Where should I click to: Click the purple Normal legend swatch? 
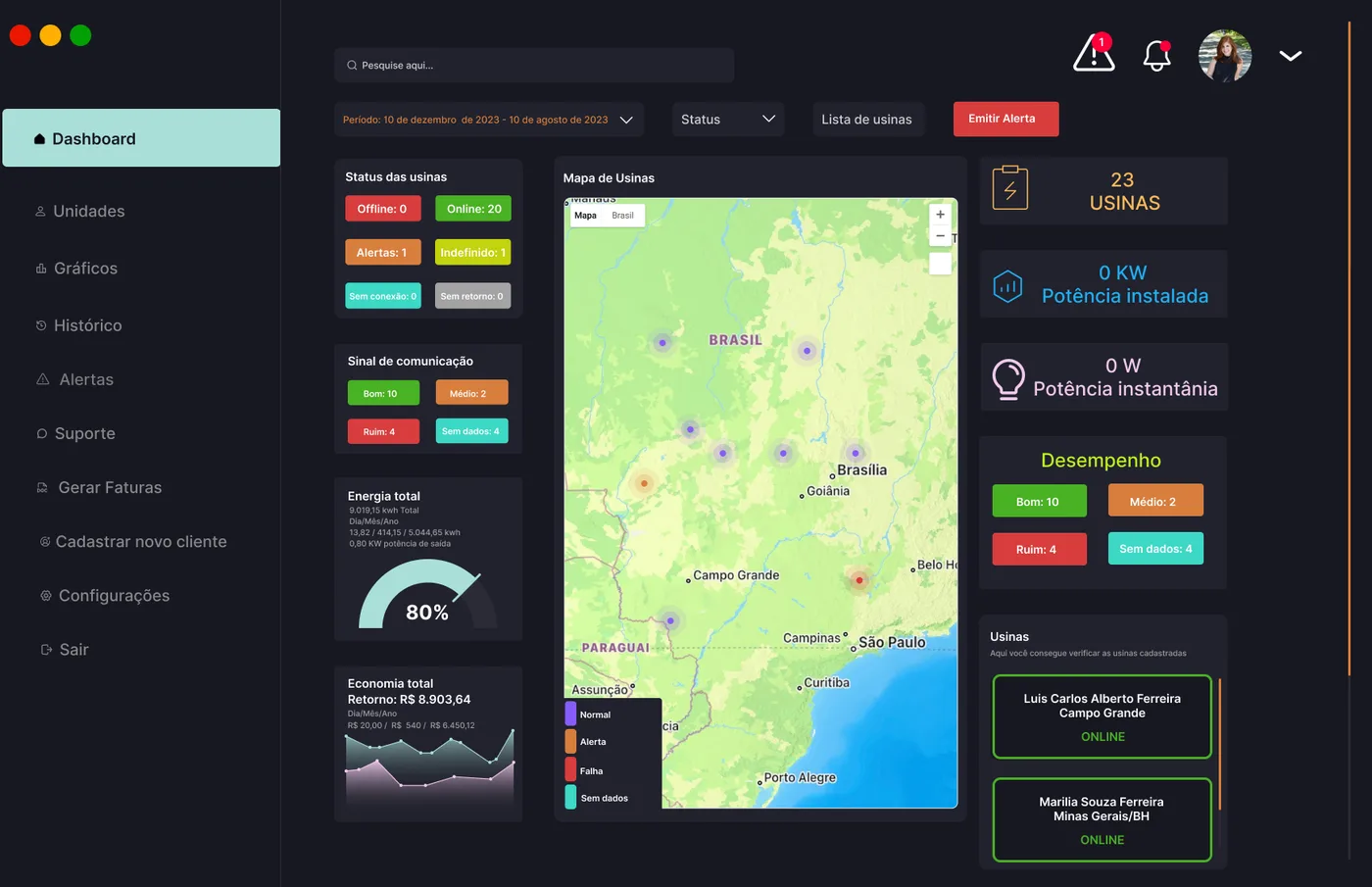pyautogui.click(x=570, y=714)
